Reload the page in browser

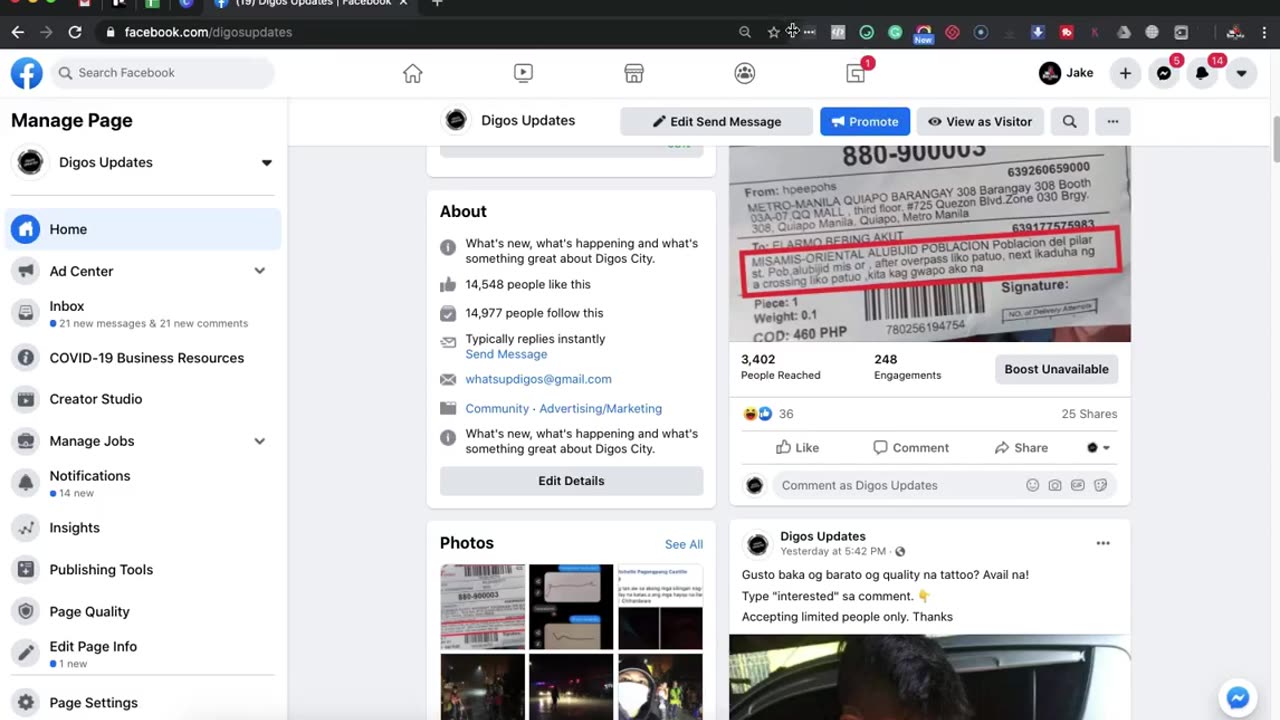coord(75,32)
